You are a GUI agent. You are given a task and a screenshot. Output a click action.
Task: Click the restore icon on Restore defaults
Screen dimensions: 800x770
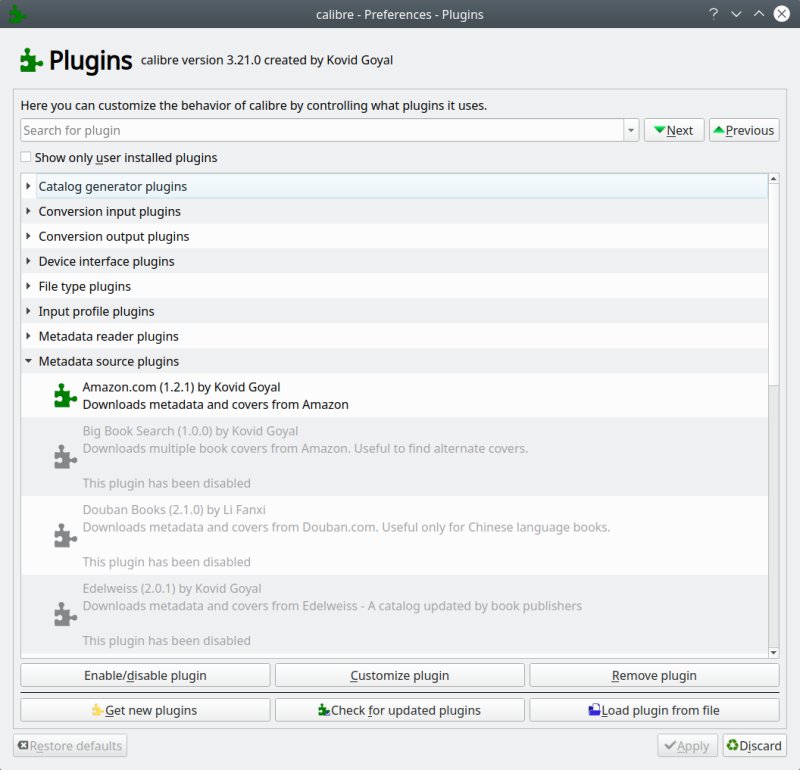pyautogui.click(x=22, y=745)
